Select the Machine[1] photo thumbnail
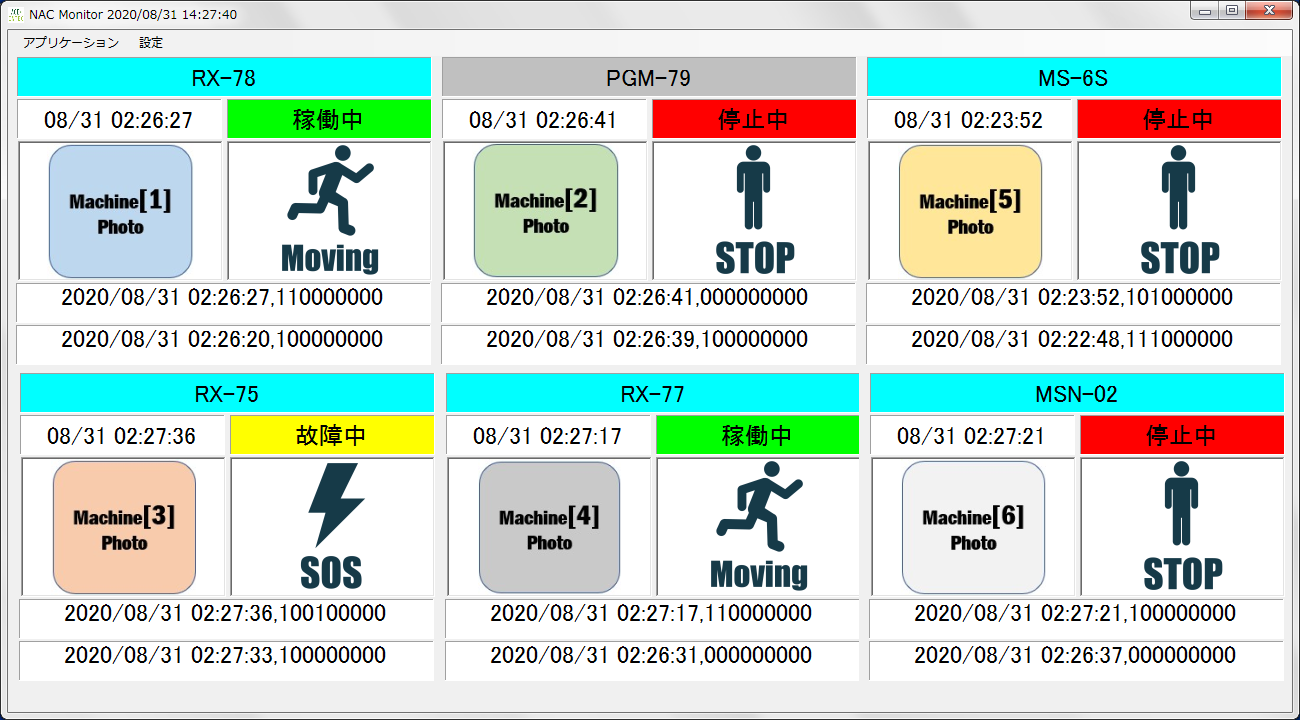Image resolution: width=1300 pixels, height=720 pixels. click(x=120, y=211)
